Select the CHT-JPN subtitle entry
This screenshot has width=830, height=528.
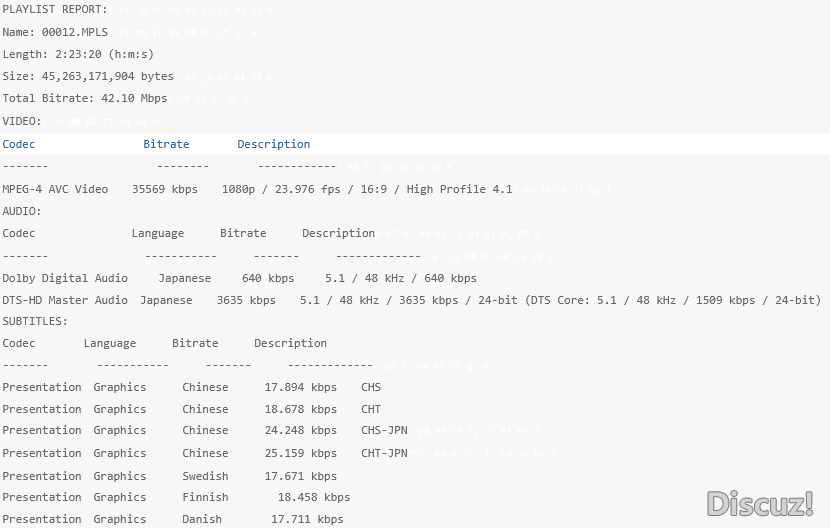pos(384,453)
